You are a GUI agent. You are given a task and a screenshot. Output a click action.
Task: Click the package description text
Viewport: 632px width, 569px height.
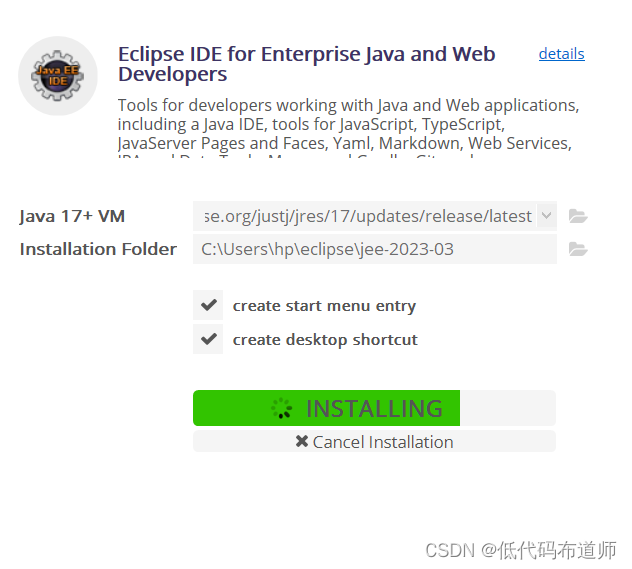pyautogui.click(x=348, y=127)
